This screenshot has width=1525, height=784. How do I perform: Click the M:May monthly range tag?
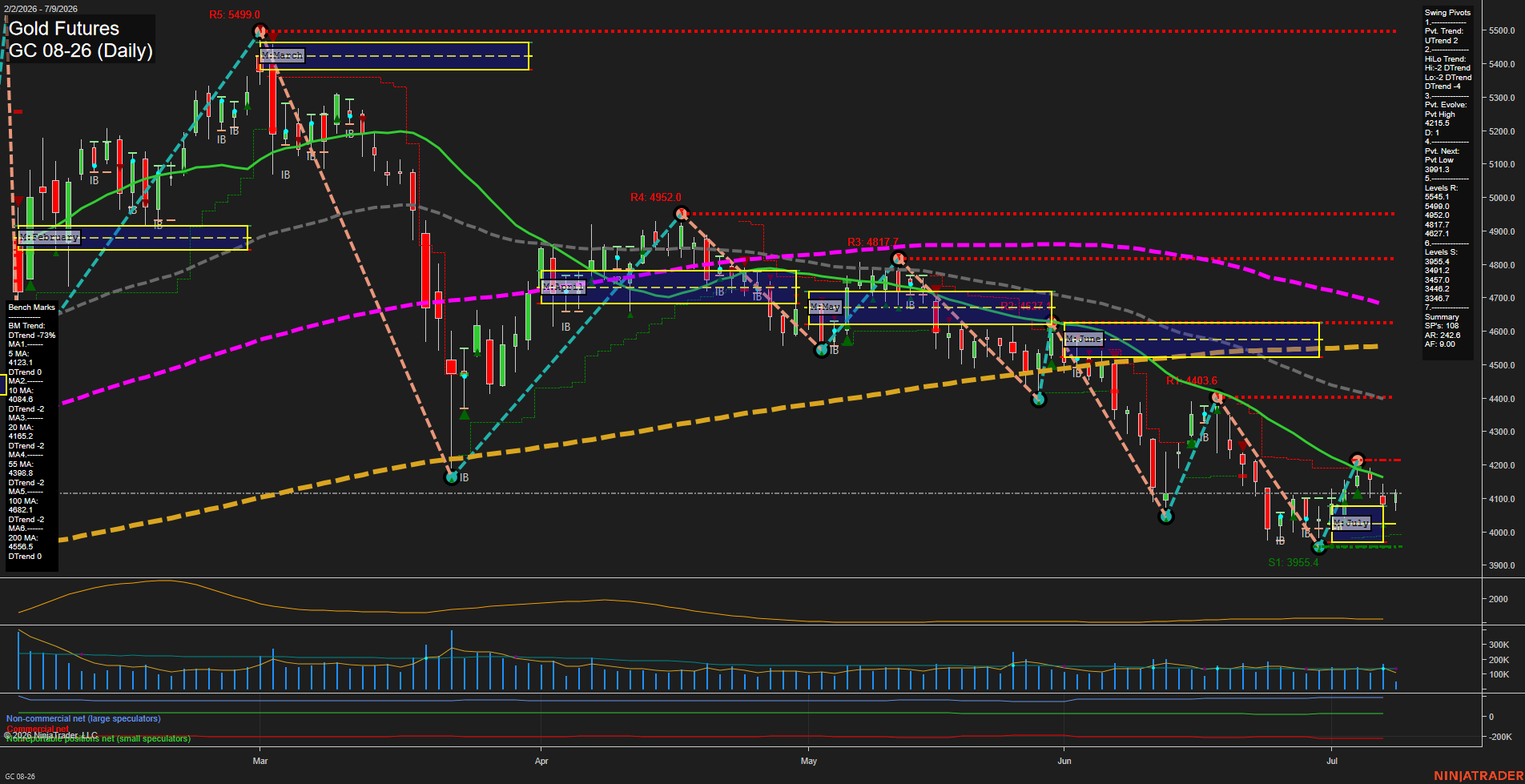pyautogui.click(x=826, y=308)
